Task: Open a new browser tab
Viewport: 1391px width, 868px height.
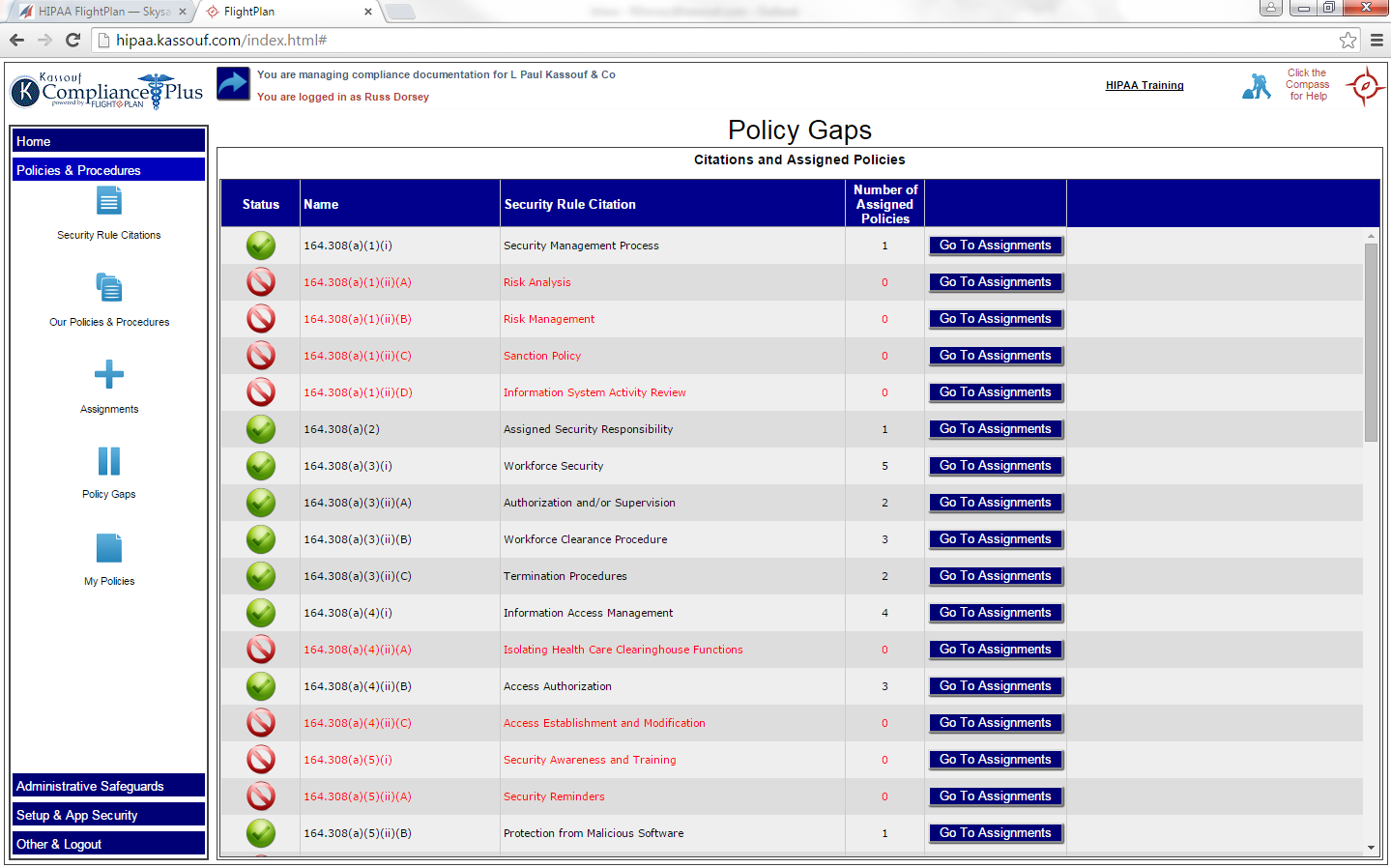Action: tap(399, 12)
